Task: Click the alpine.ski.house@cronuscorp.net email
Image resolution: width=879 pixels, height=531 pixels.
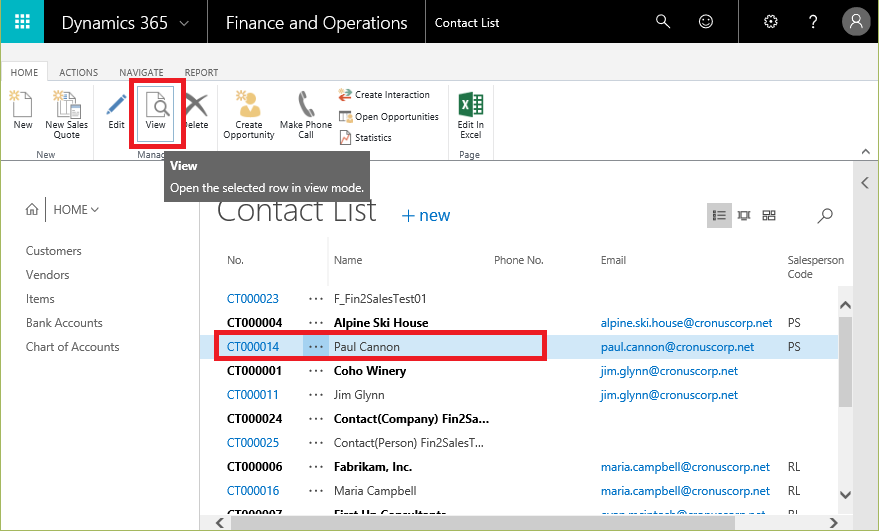Action: coord(686,323)
